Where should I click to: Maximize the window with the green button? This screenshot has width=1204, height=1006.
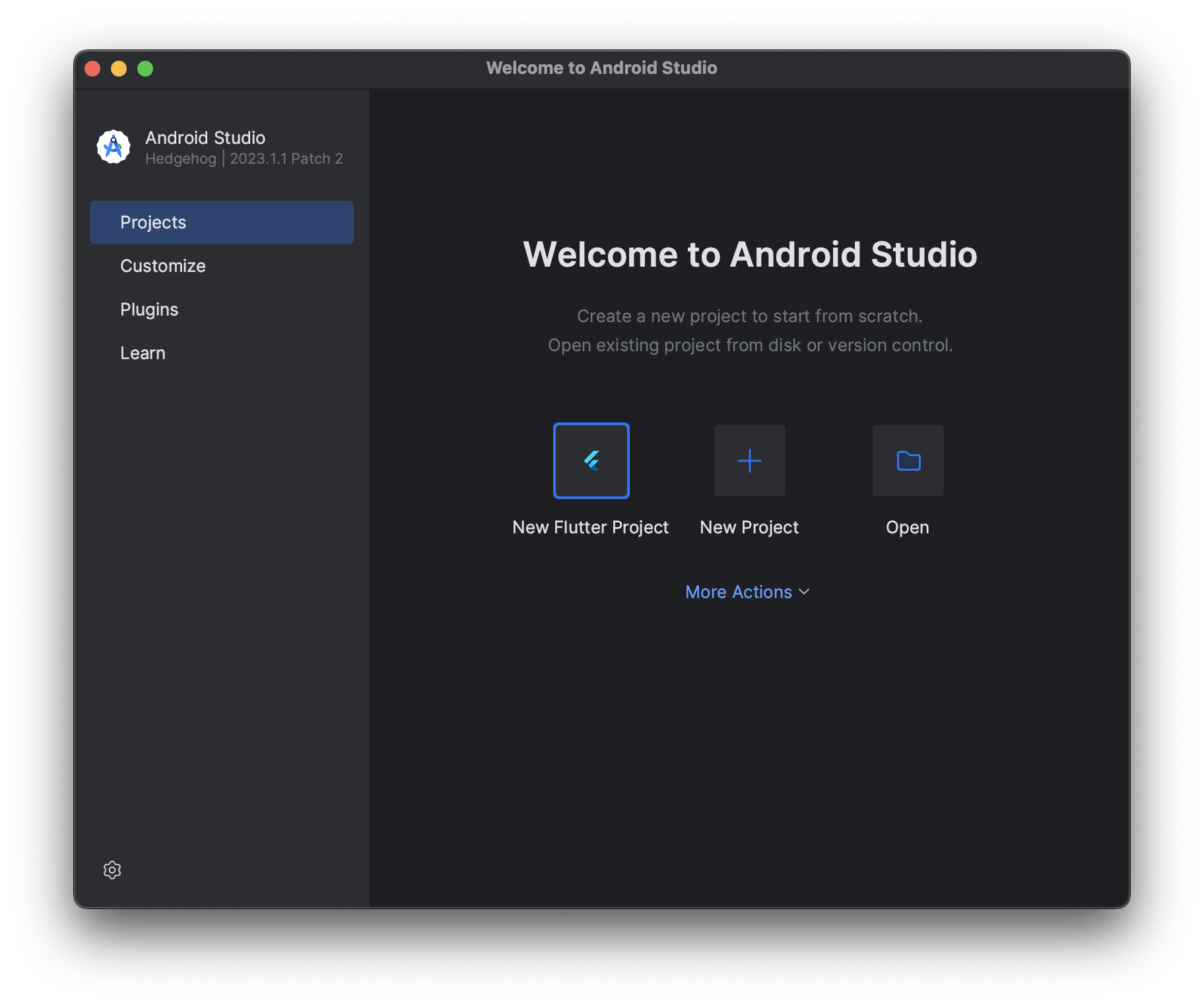(x=145, y=69)
